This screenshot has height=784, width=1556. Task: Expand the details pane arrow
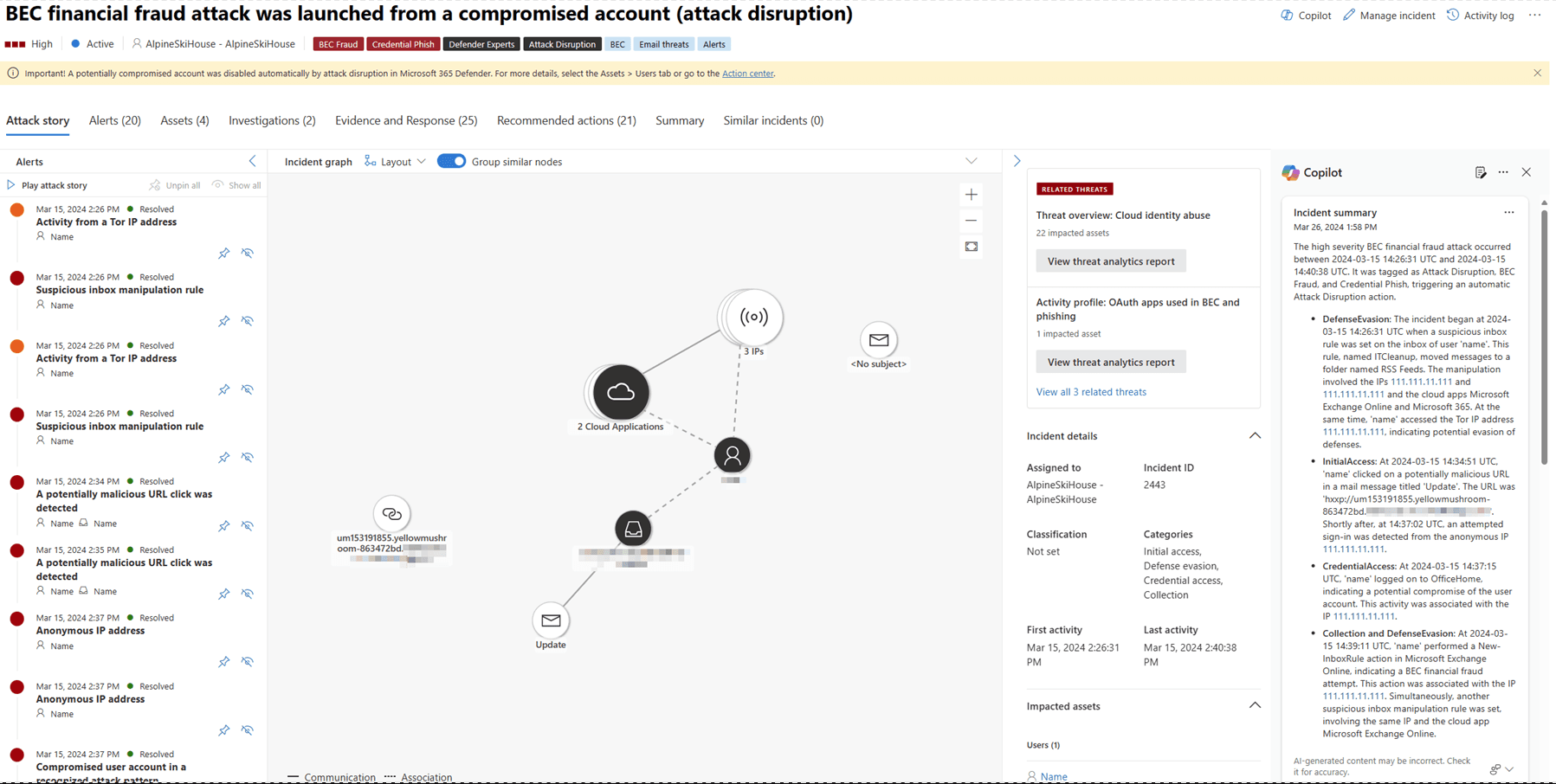click(x=1017, y=161)
